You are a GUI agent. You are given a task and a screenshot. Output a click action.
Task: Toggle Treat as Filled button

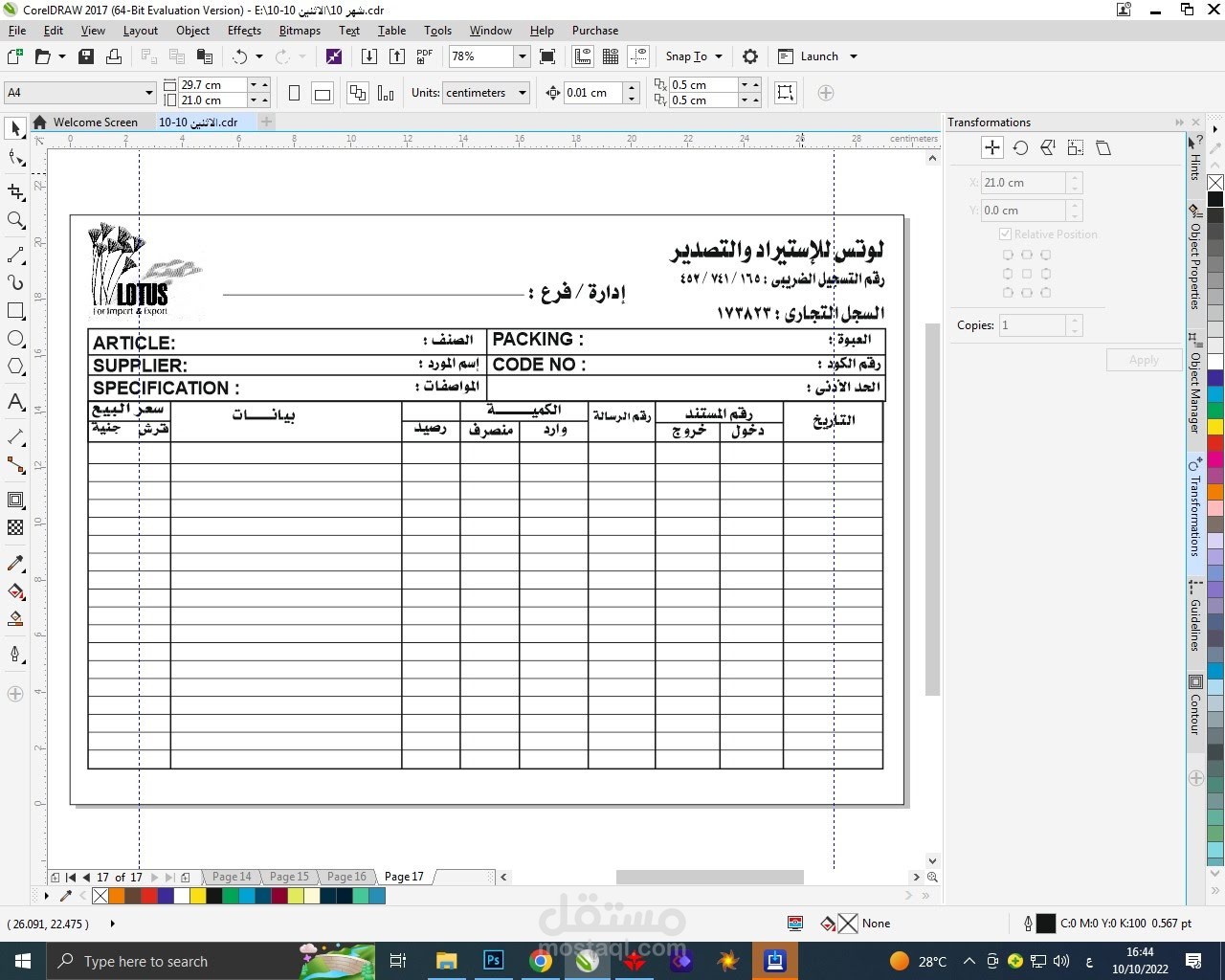pos(786,93)
